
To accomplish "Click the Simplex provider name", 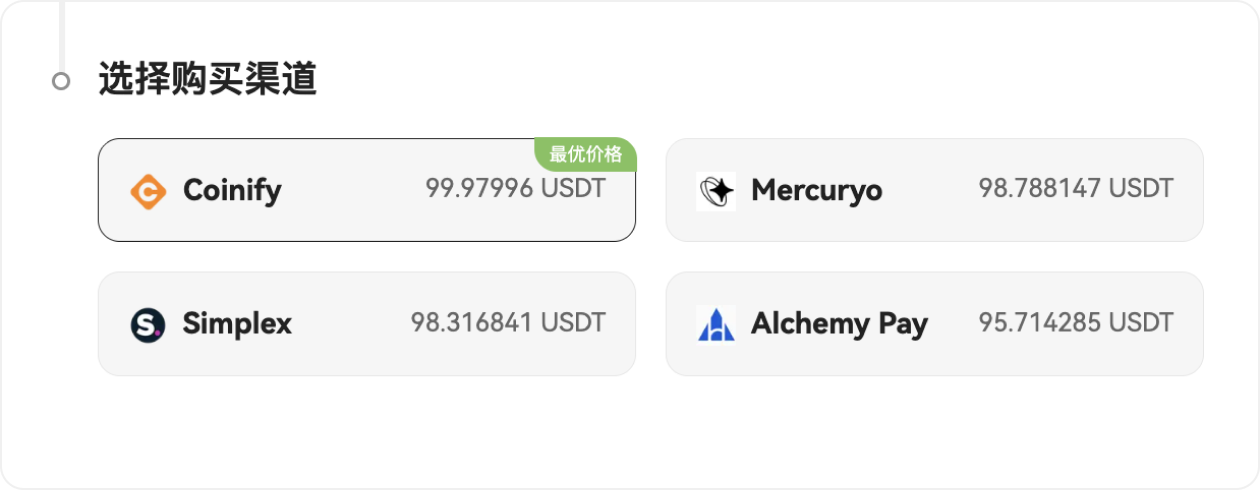I will pyautogui.click(x=237, y=324).
